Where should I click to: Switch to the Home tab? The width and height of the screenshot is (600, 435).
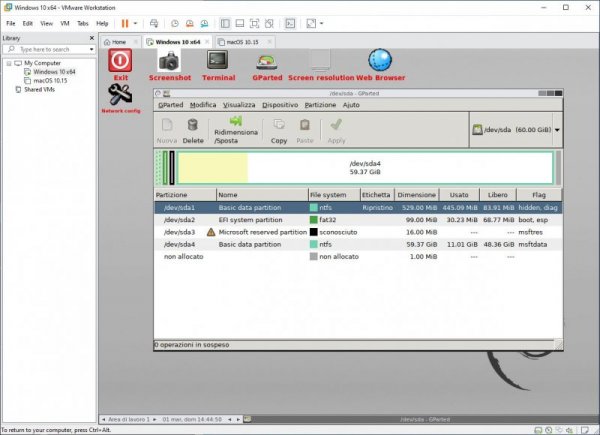pos(119,42)
